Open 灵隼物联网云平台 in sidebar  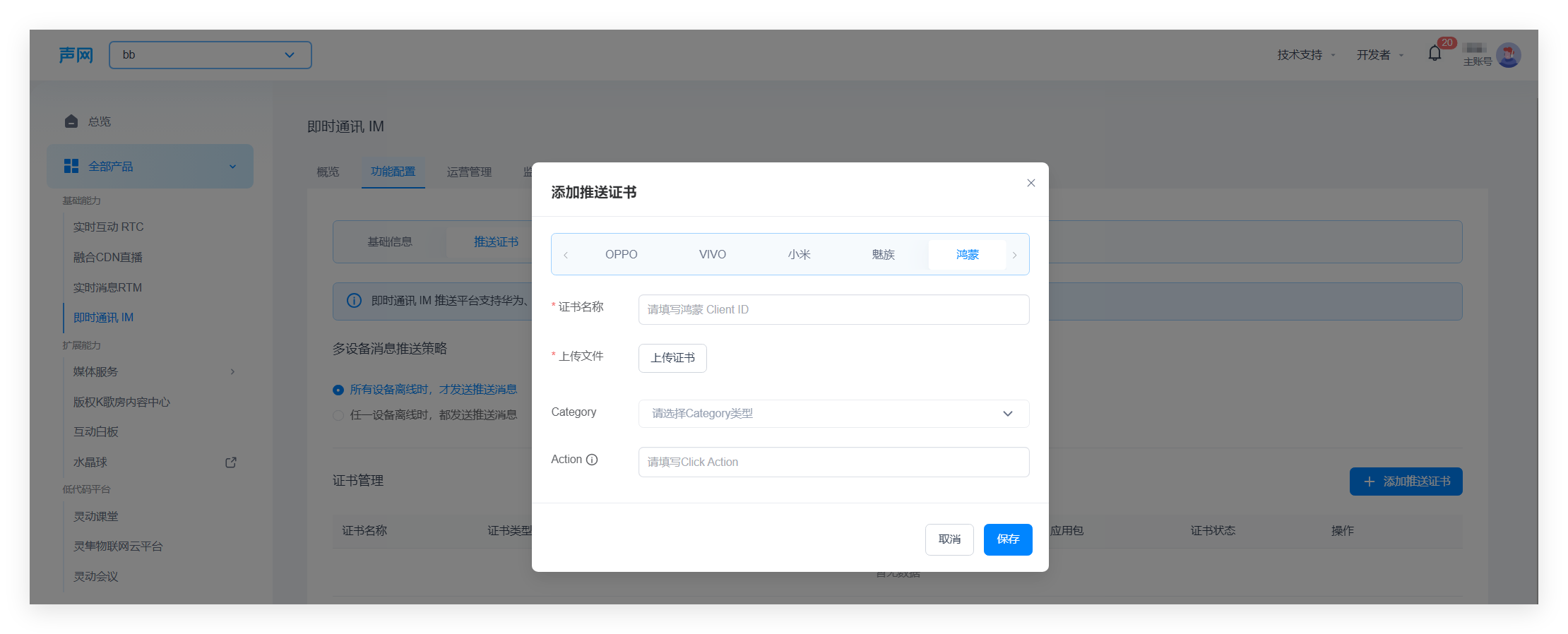coord(118,546)
